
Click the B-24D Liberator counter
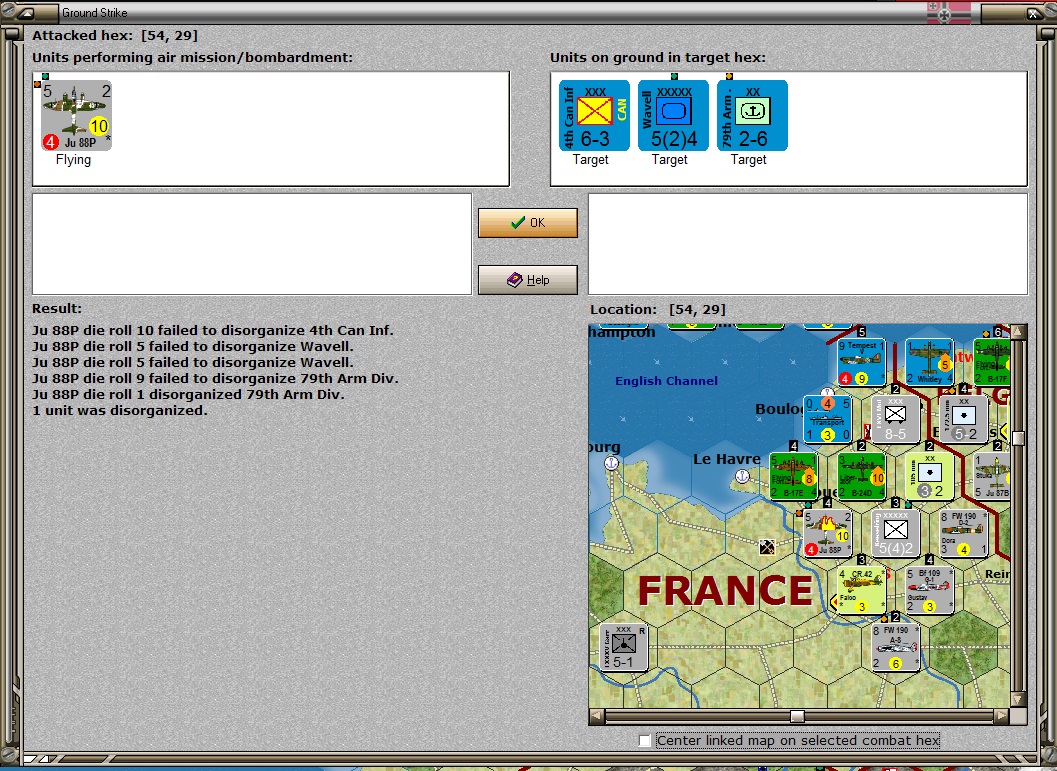pos(862,476)
